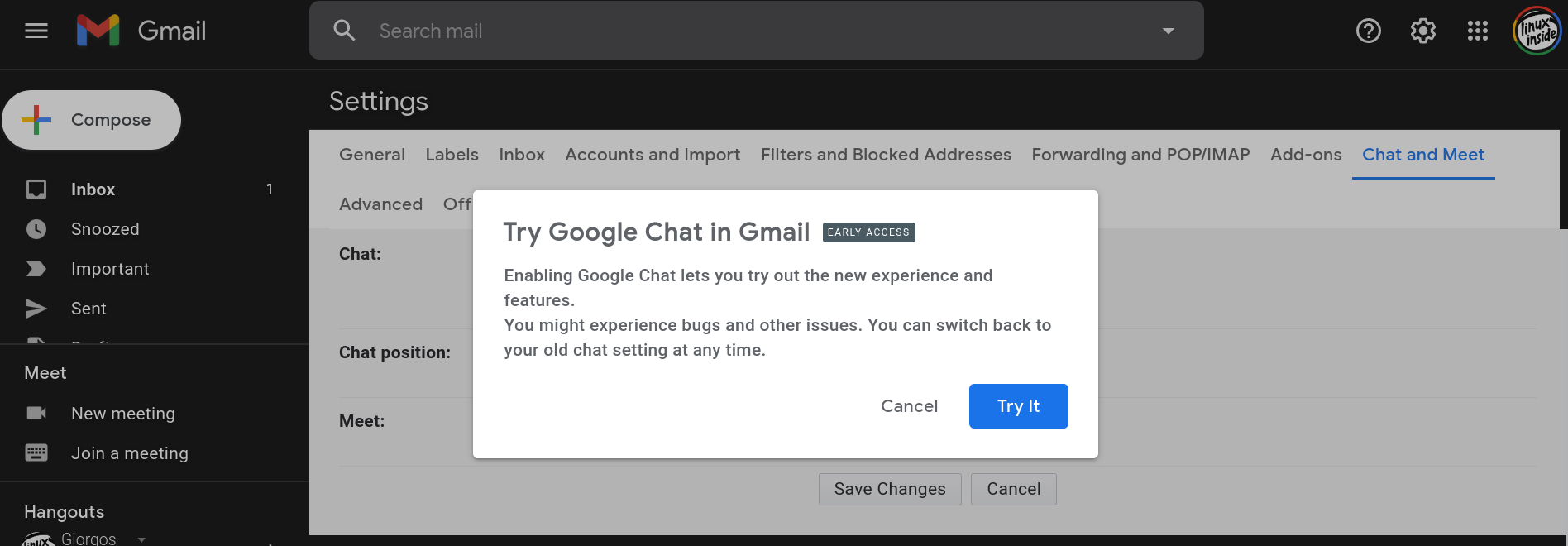Open the Snoozed folder
Screen dimensions: 1568x546
(x=105, y=229)
